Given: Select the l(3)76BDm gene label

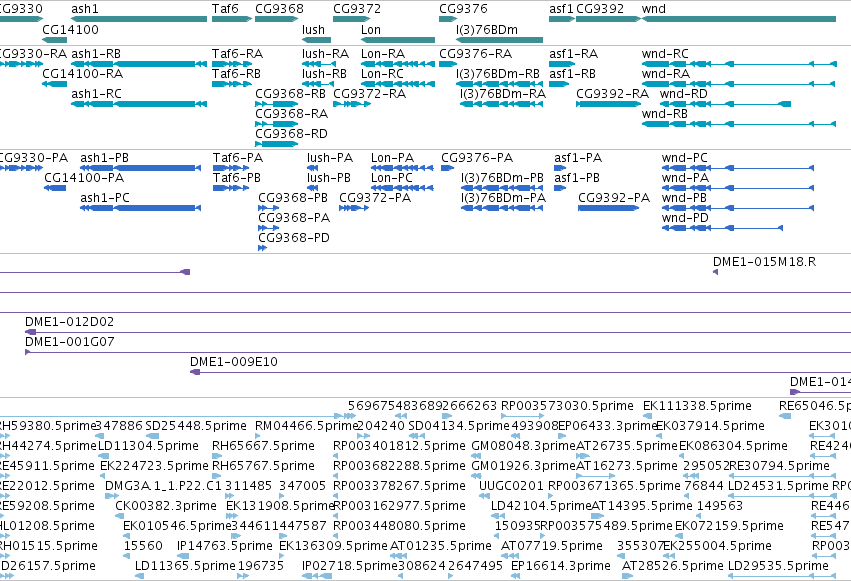Looking at the screenshot, I should pyautogui.click(x=487, y=30).
